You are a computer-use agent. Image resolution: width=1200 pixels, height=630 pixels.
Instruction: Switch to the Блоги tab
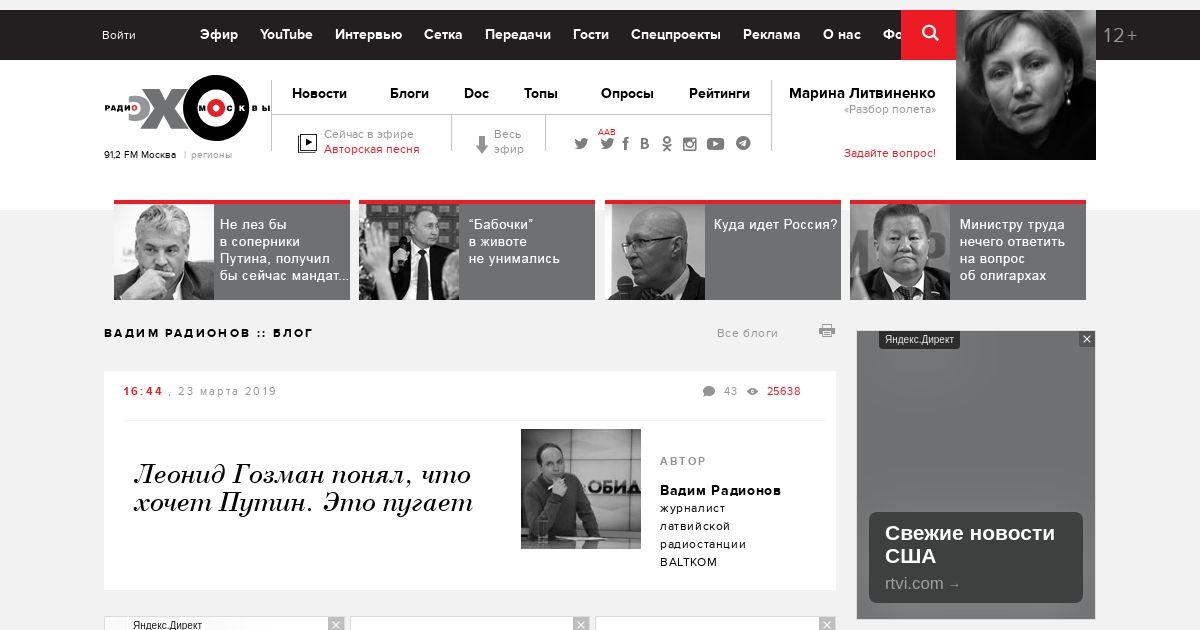(409, 93)
